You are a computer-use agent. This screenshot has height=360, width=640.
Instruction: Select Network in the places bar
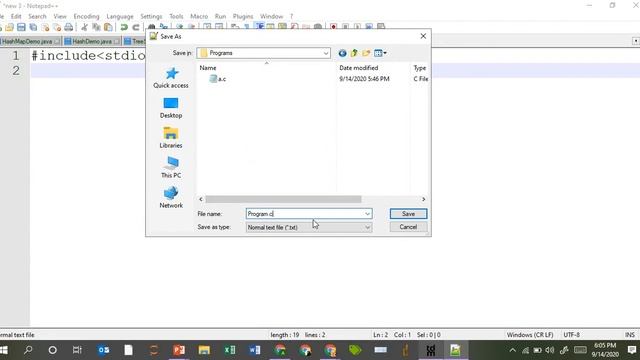(171, 198)
